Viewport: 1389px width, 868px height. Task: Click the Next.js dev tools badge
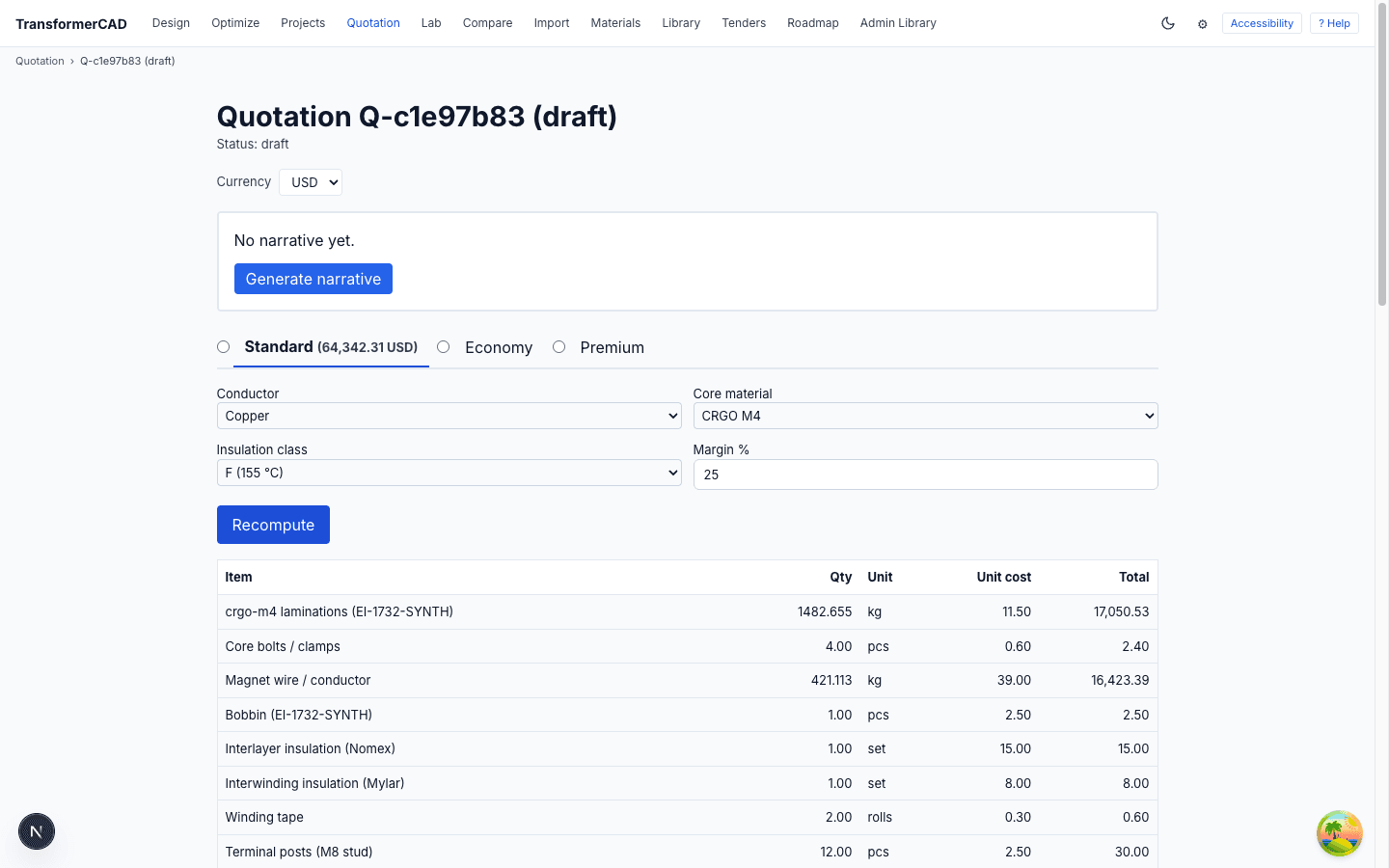click(37, 831)
